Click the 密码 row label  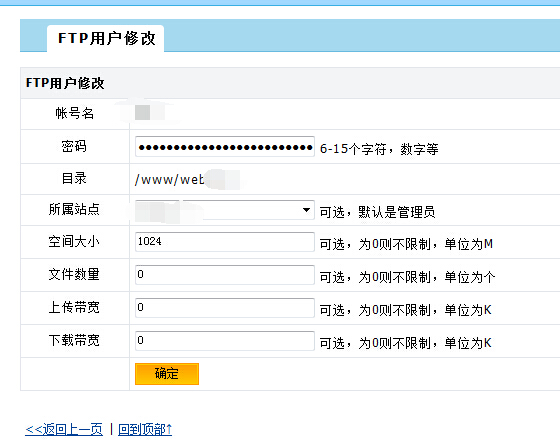click(x=74, y=146)
